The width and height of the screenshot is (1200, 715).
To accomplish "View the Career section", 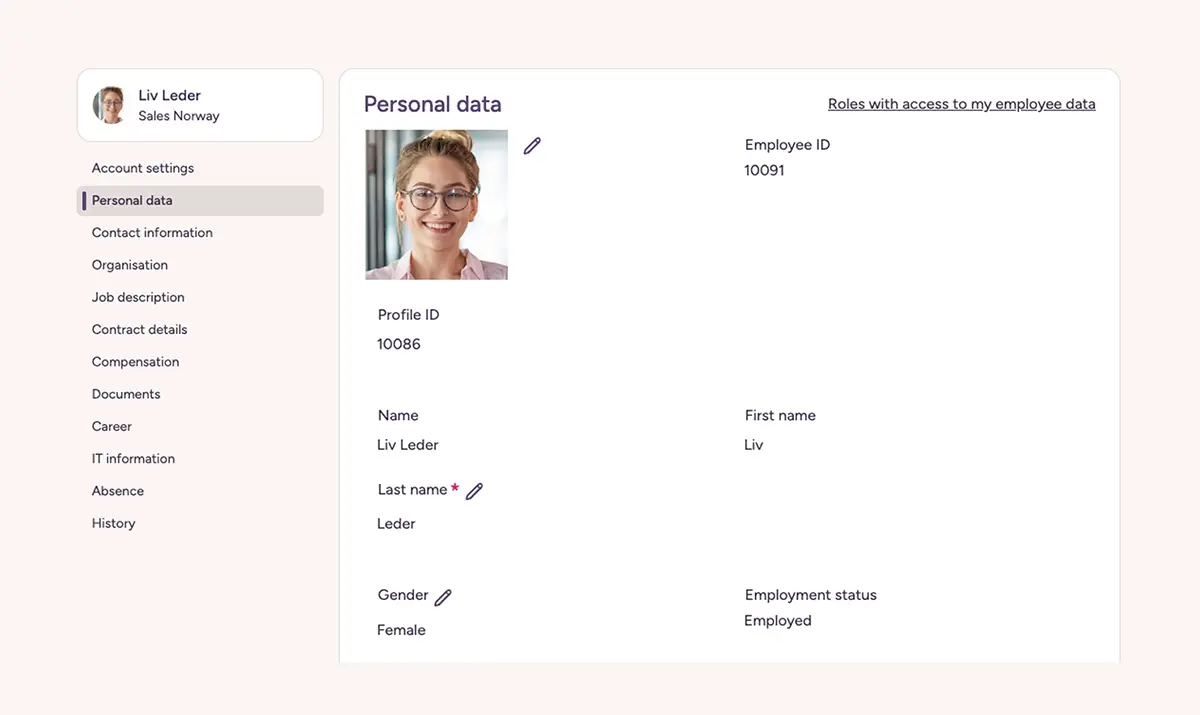I will (x=112, y=426).
